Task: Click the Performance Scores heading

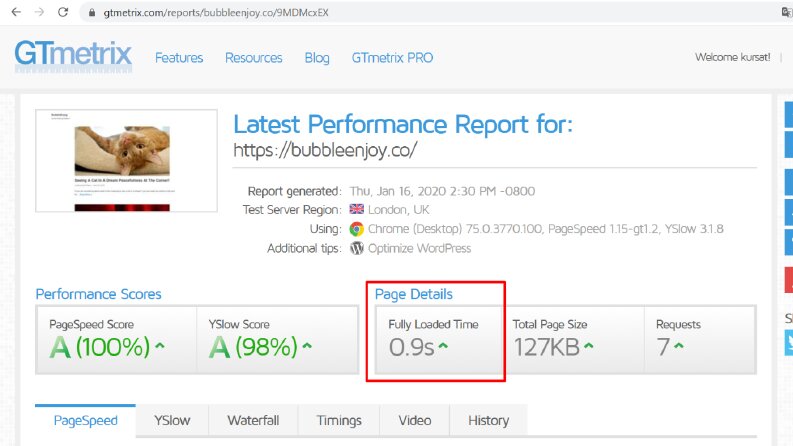Action: pos(99,294)
